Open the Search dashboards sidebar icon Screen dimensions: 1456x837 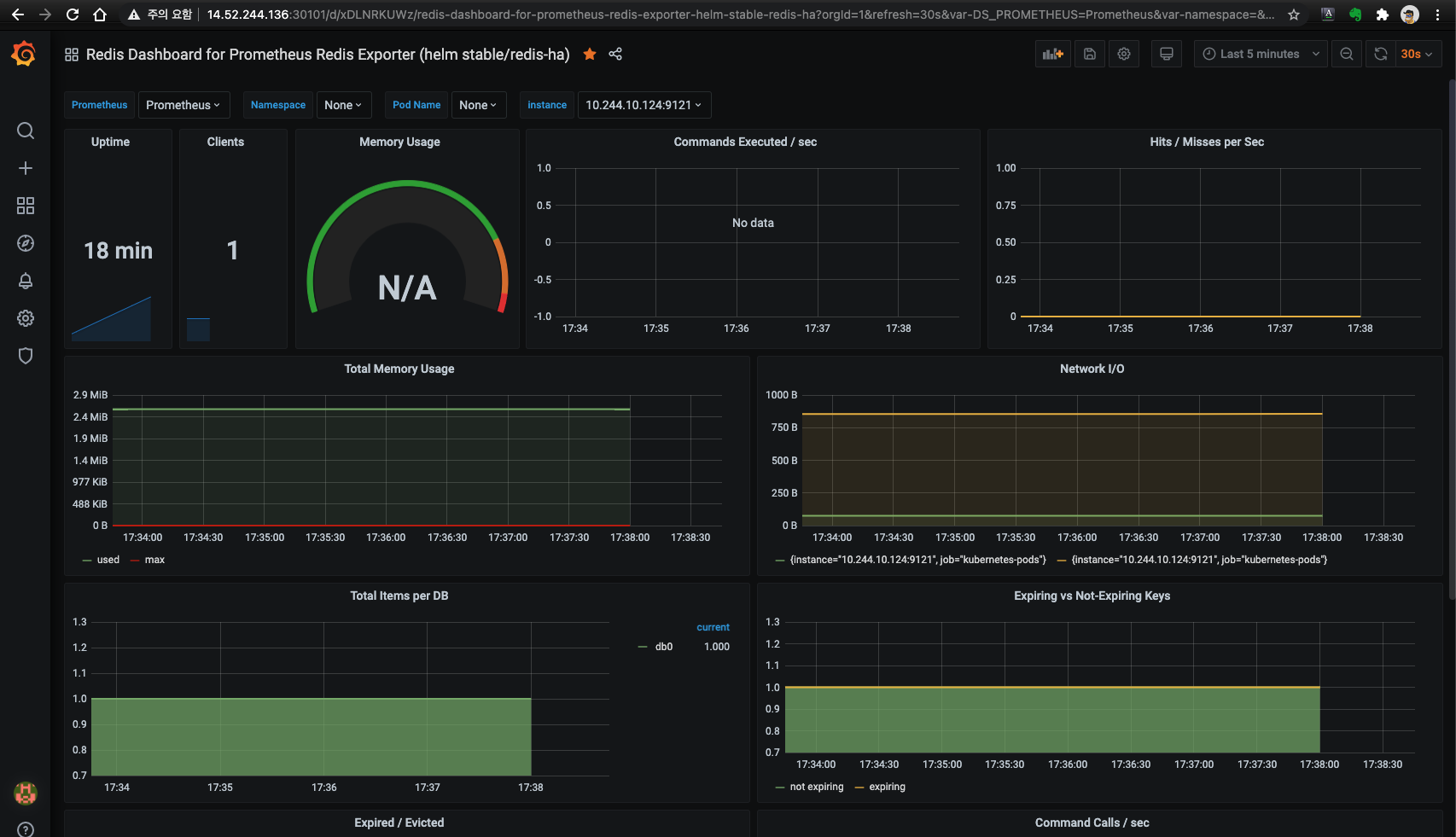26,131
